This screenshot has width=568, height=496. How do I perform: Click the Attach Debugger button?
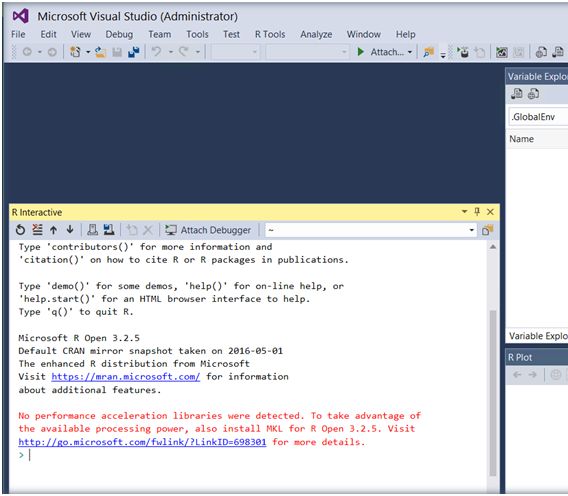[x=208, y=230]
